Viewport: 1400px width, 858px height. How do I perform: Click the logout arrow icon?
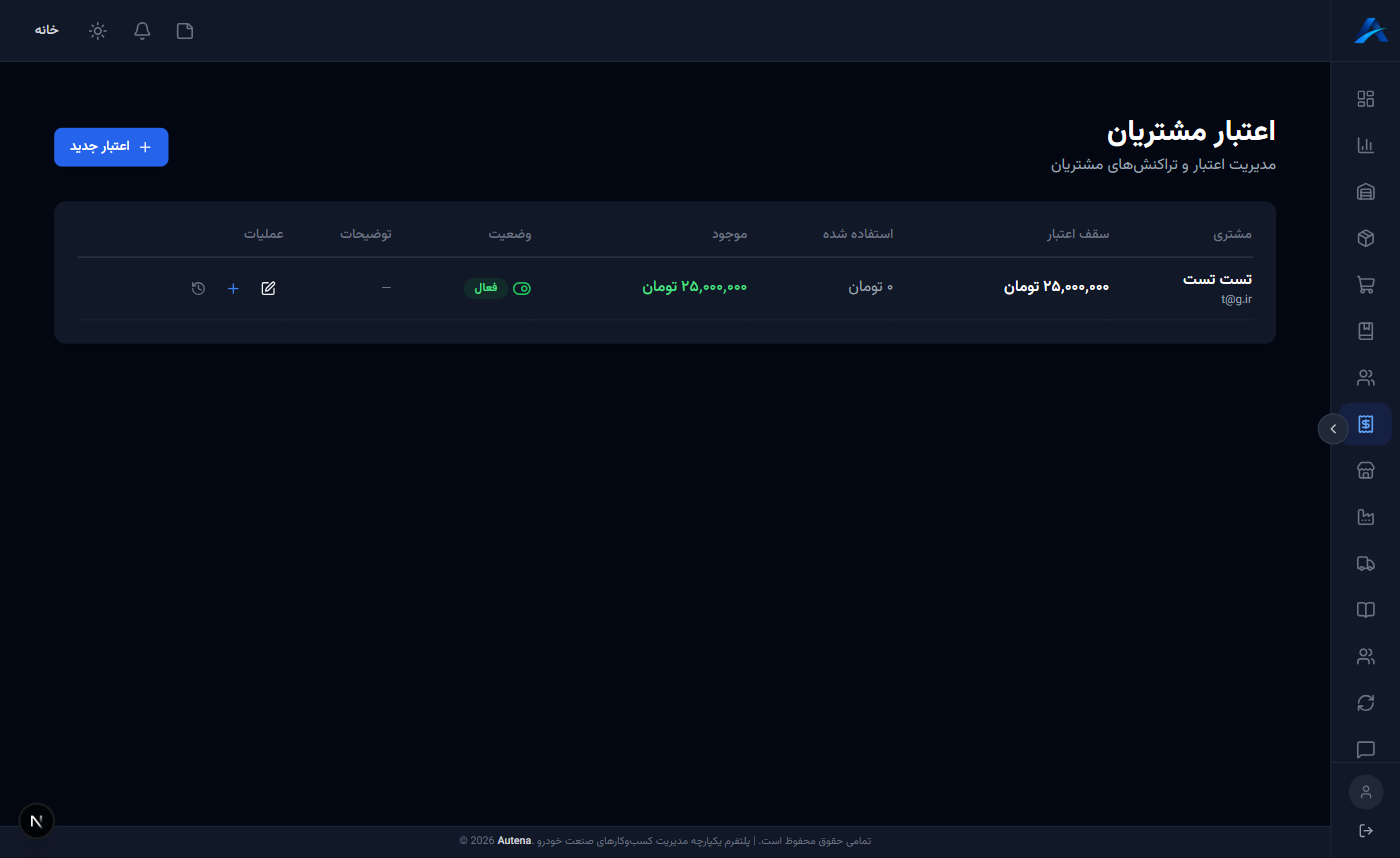pos(1365,830)
